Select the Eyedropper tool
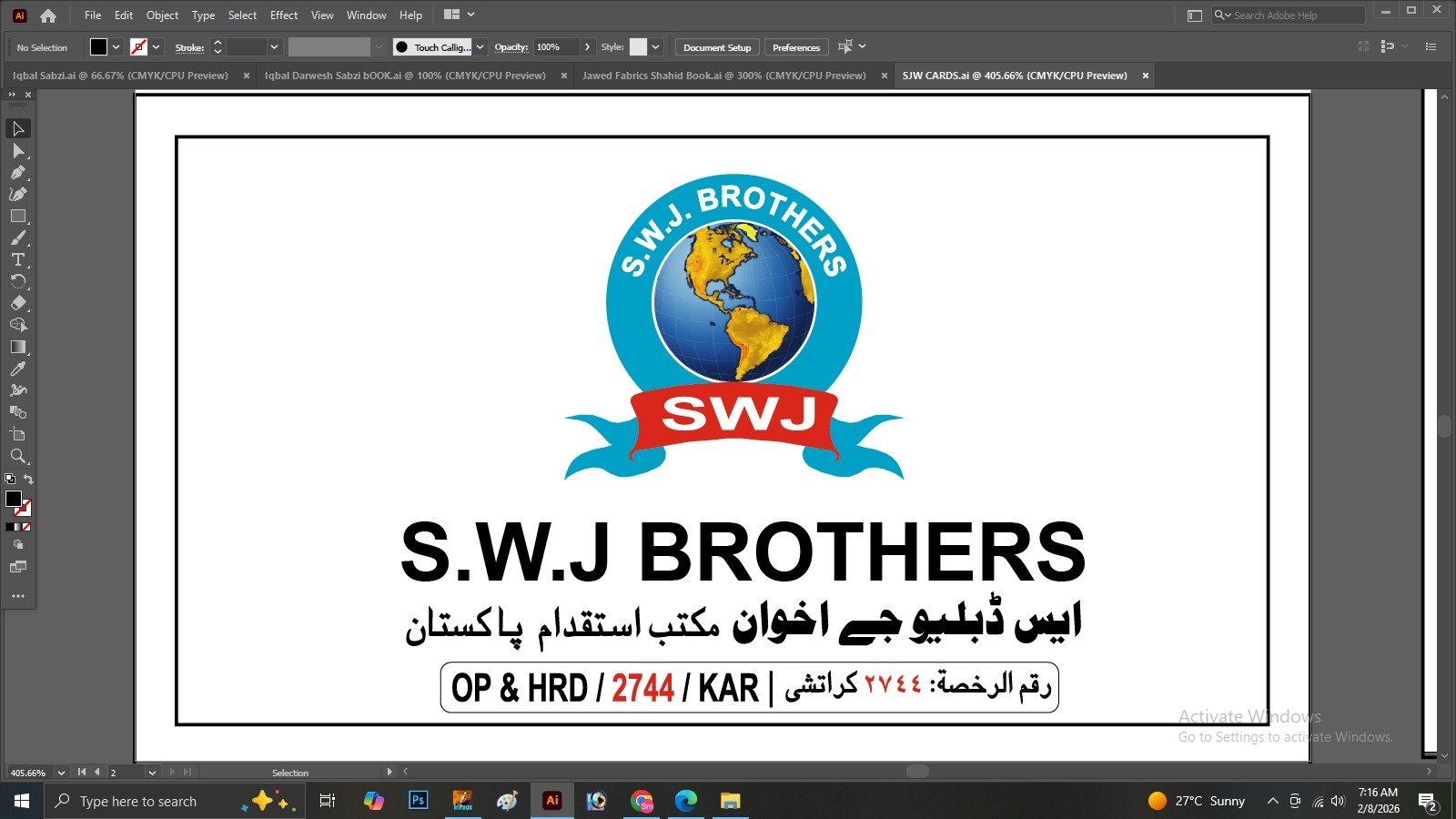The height and width of the screenshot is (819, 1456). [18, 369]
